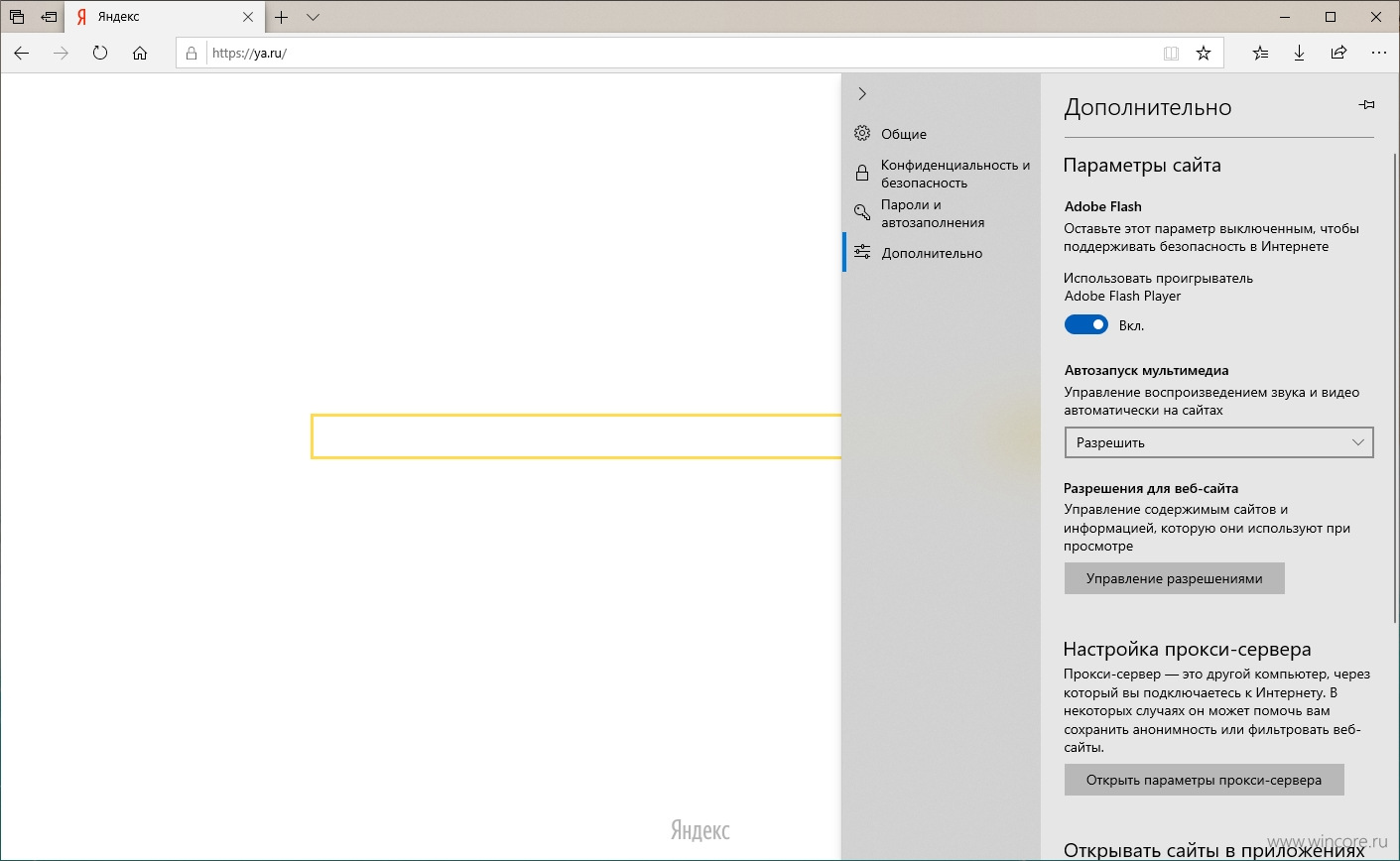
Task: Close the Яндекс tab
Action: pyautogui.click(x=248, y=17)
